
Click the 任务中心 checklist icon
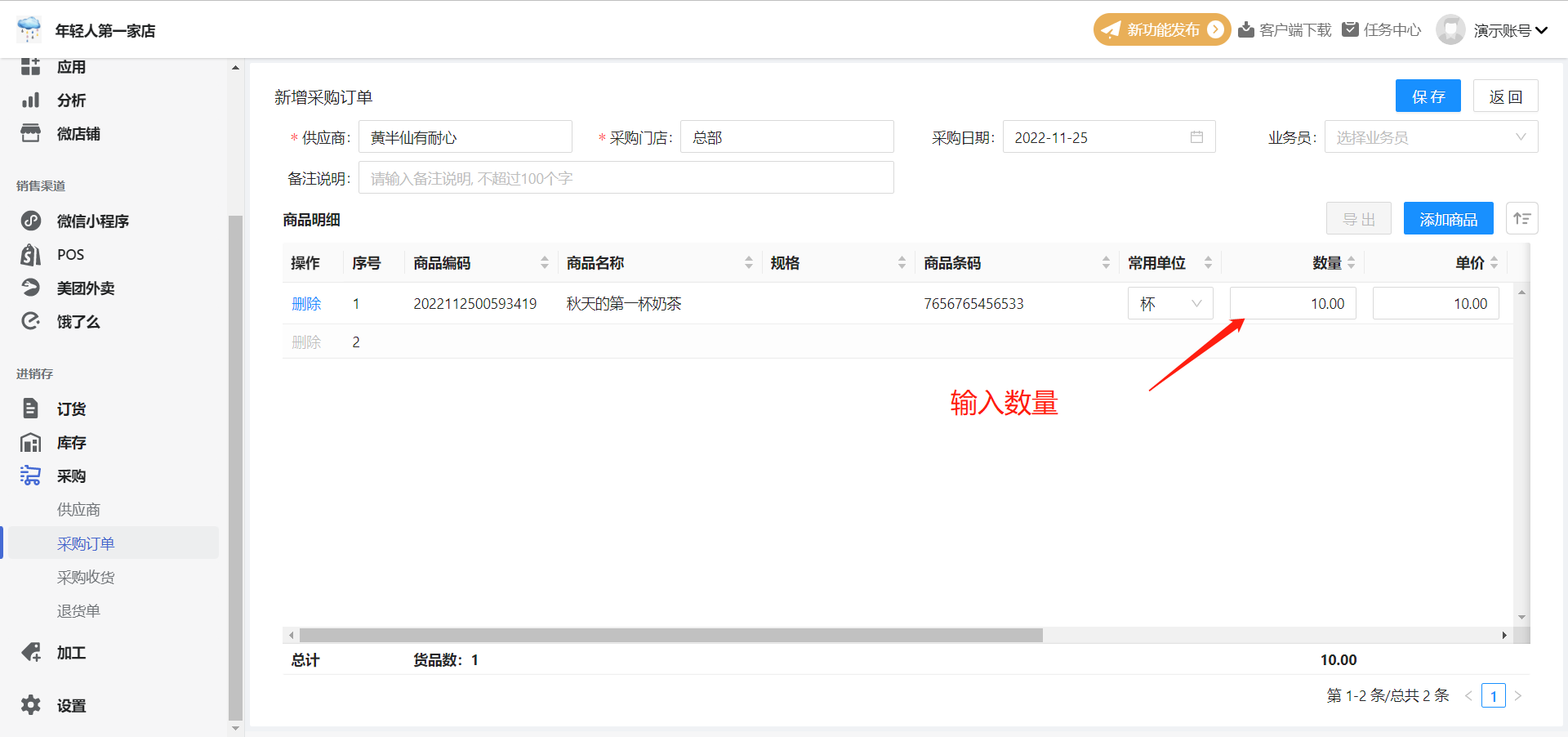tap(1351, 29)
